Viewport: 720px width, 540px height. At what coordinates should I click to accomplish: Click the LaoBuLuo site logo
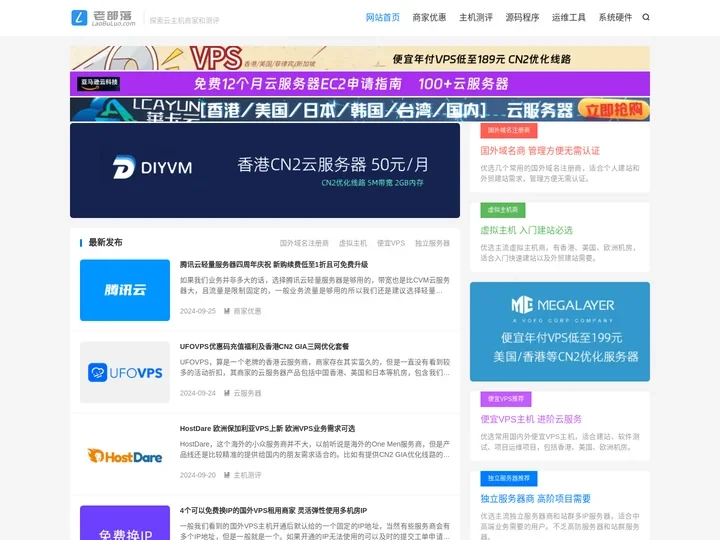click(103, 18)
